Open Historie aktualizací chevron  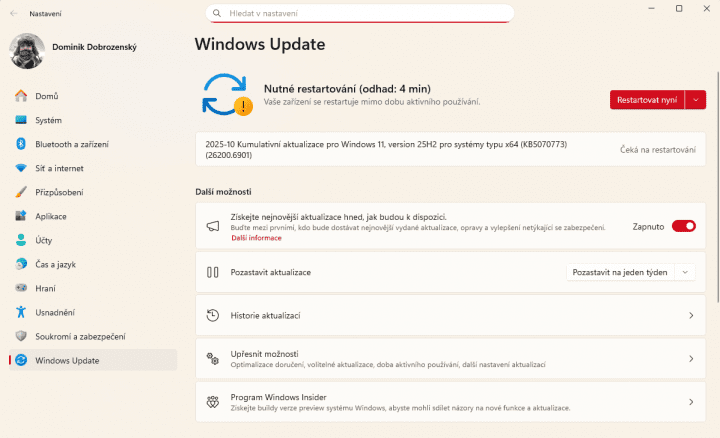(691, 315)
